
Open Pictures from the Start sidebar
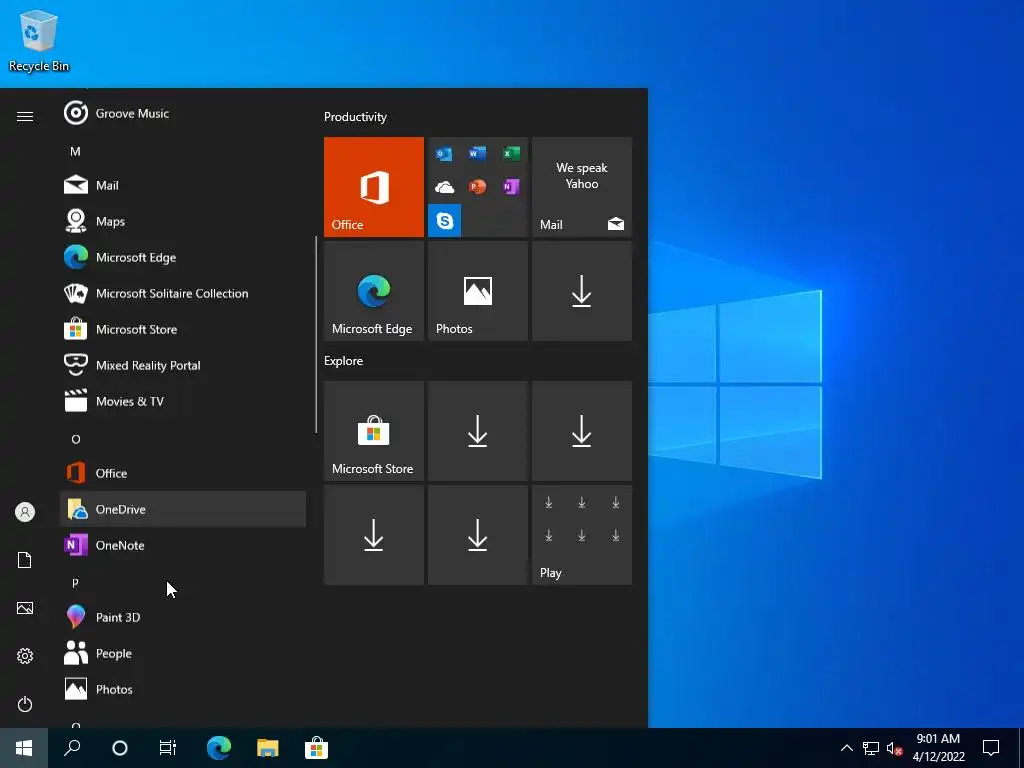[25, 608]
